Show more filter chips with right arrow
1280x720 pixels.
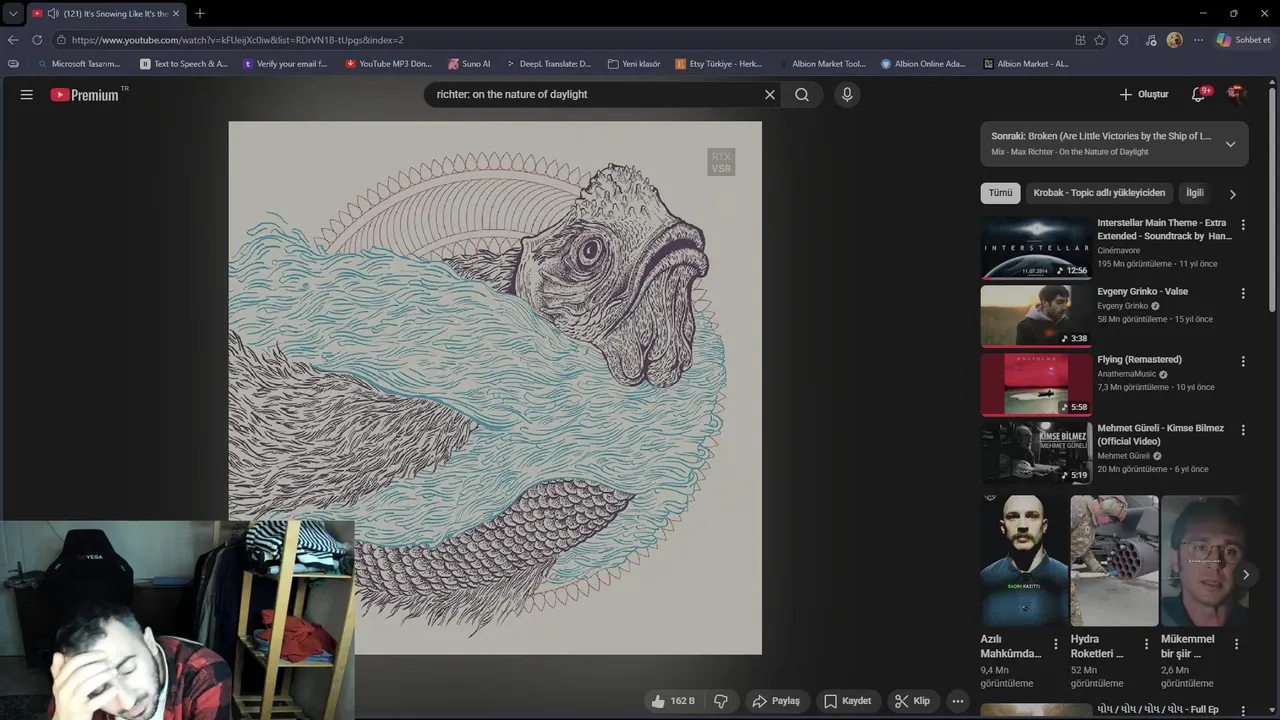(1232, 194)
